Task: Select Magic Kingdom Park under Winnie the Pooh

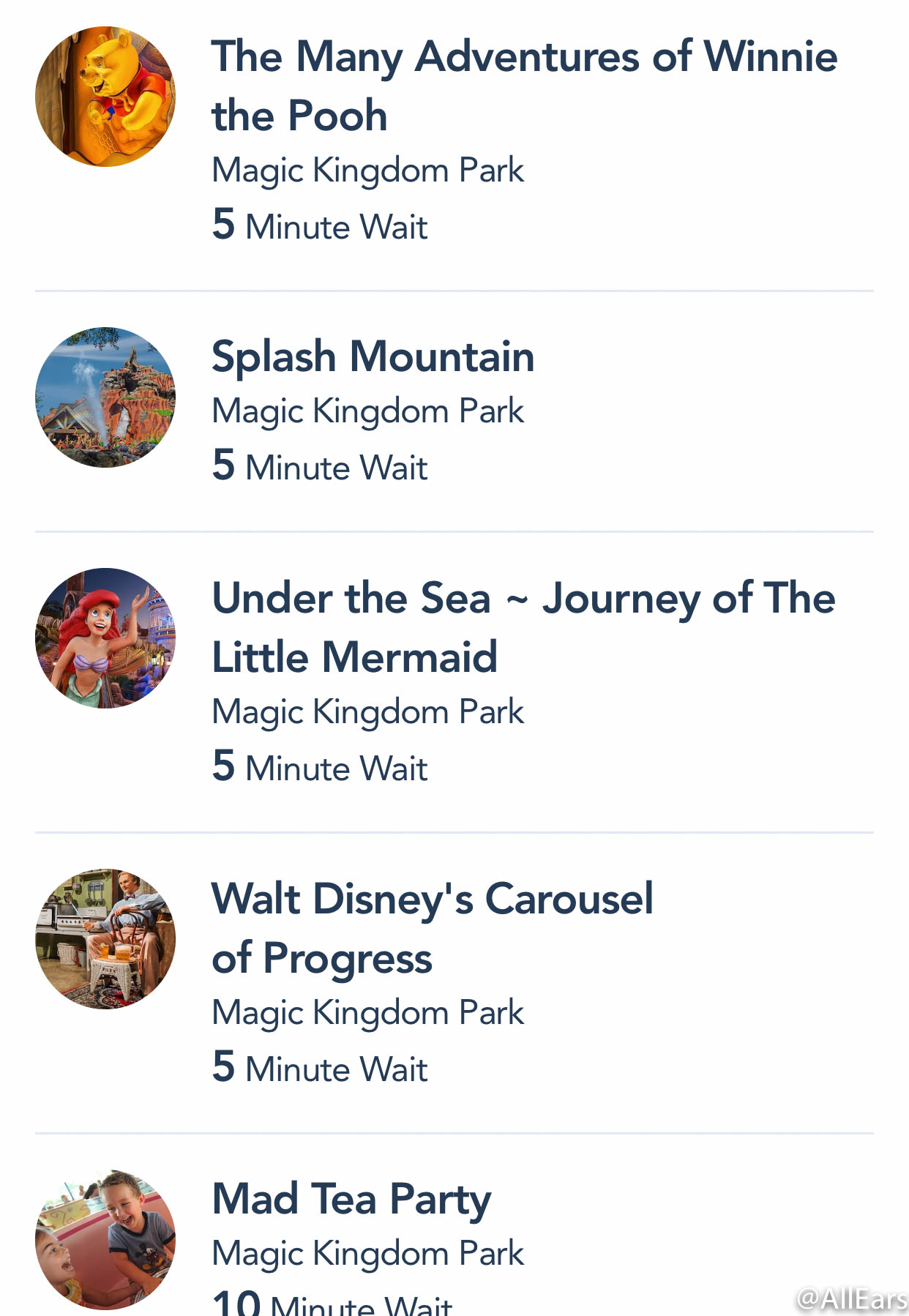Action: tap(368, 171)
